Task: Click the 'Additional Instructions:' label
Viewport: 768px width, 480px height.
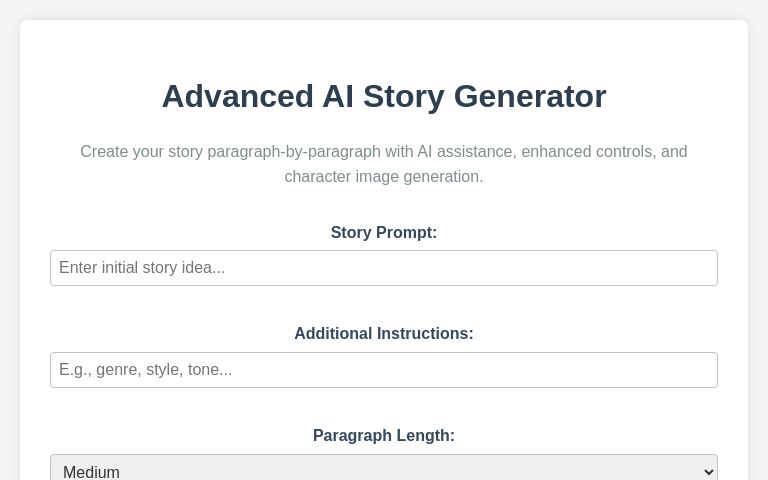Action: [384, 334]
